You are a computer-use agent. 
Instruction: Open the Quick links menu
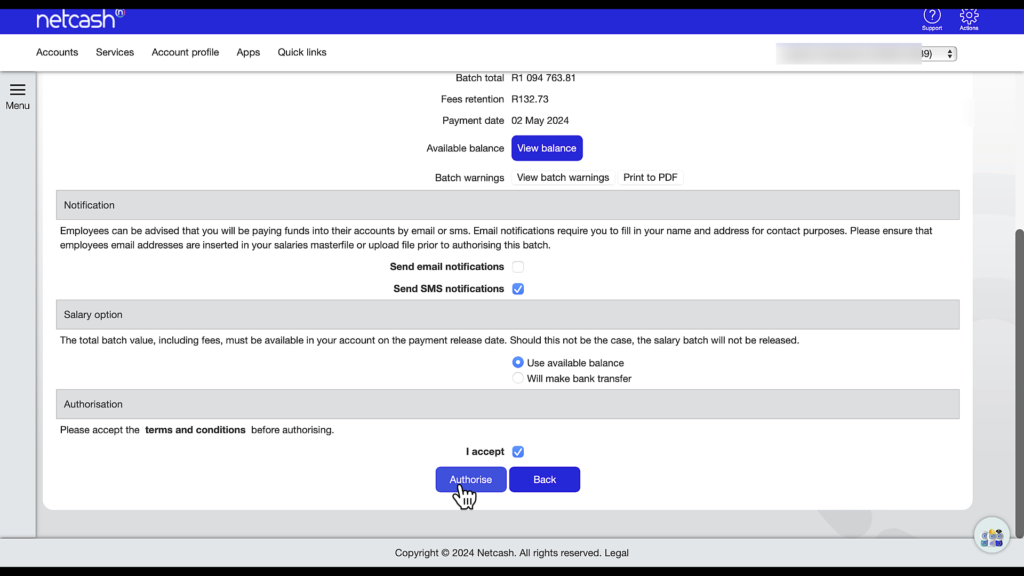(302, 52)
